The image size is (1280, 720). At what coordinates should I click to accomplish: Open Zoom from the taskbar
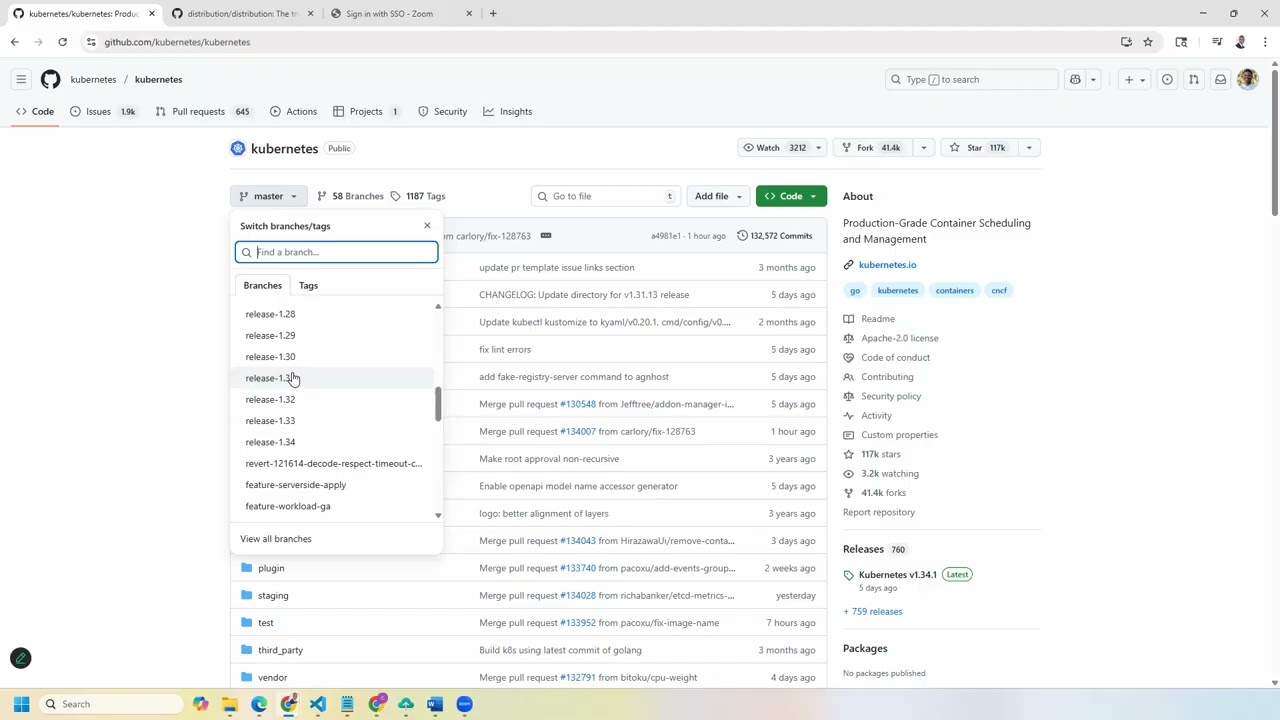coord(464,704)
